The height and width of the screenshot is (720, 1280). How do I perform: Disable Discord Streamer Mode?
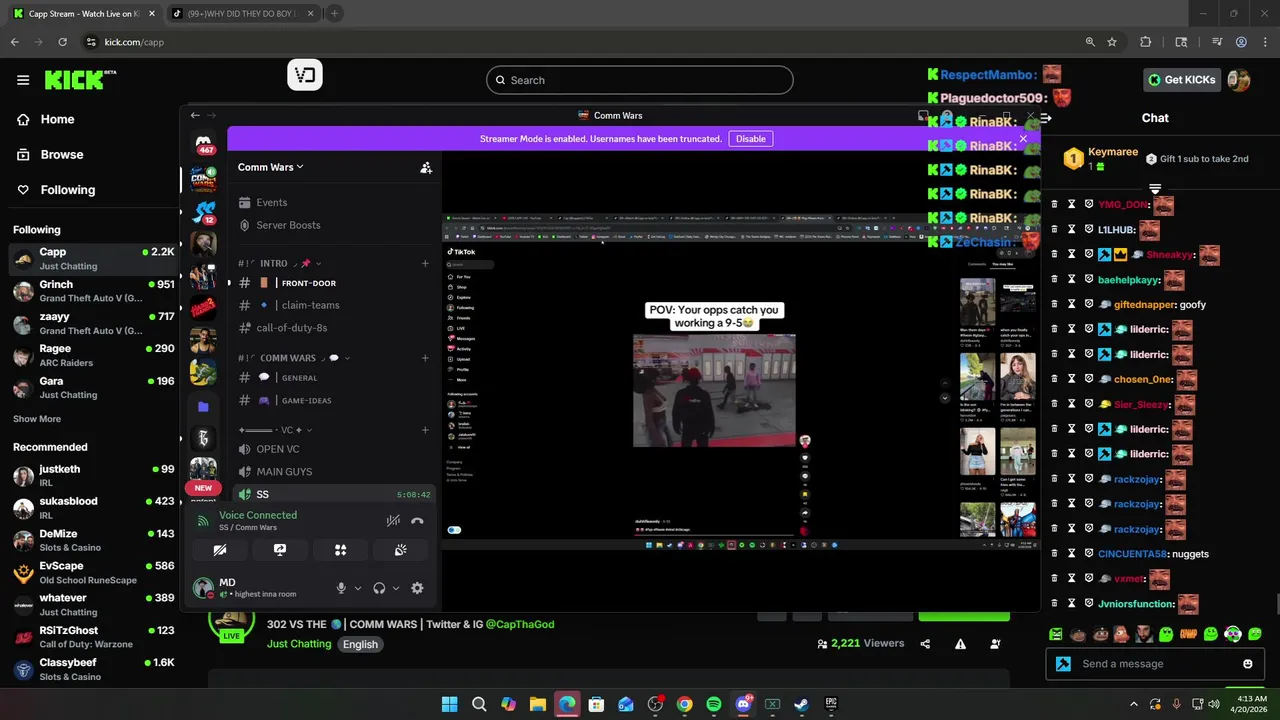click(x=751, y=139)
